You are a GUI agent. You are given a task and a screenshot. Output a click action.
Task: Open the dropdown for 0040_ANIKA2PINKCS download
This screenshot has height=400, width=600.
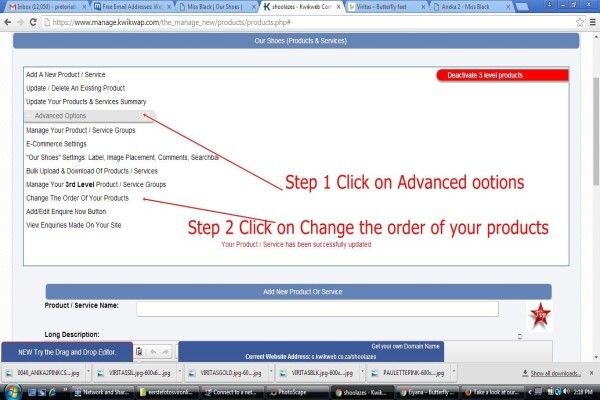pos(88,371)
